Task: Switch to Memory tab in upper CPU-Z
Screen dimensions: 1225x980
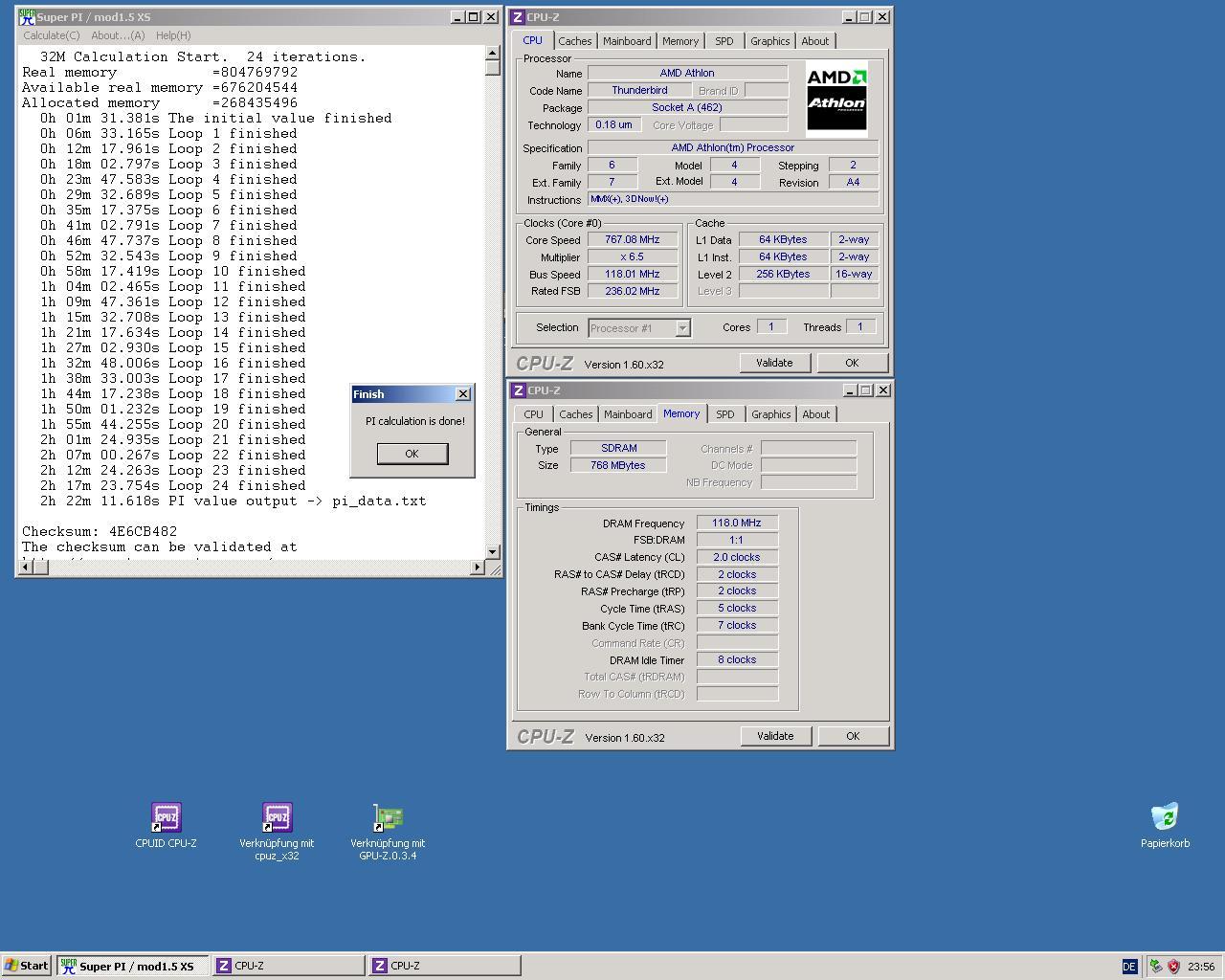Action: click(680, 41)
